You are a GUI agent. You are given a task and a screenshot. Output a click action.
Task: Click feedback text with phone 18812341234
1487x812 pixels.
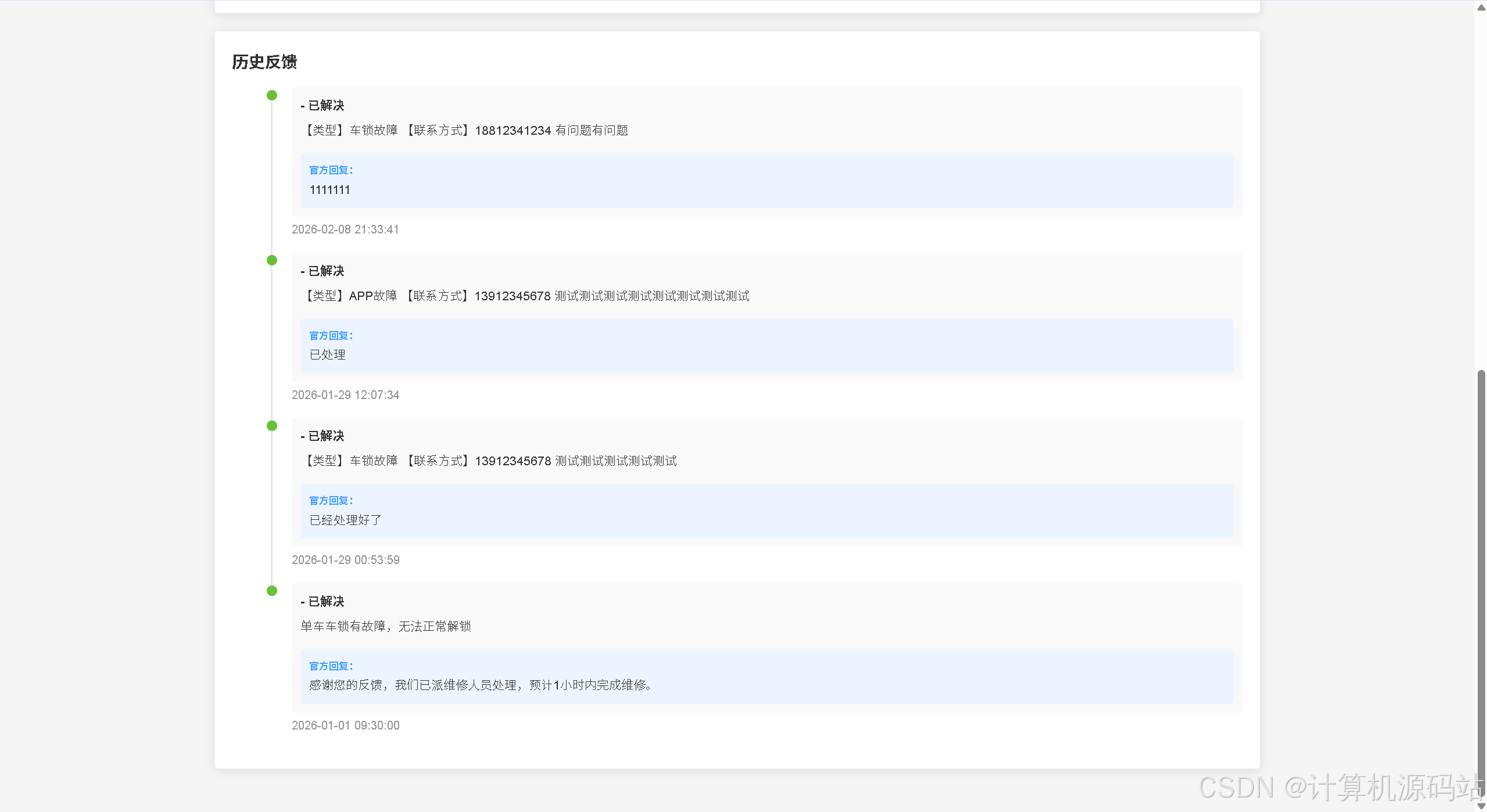pos(465,131)
